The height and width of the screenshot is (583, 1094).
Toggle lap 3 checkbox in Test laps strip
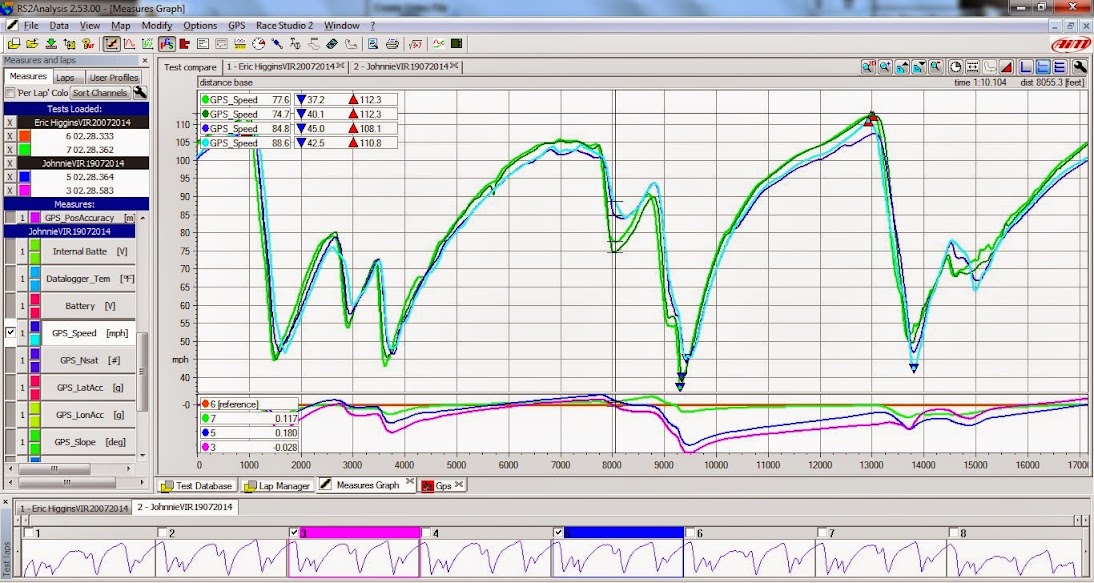[294, 533]
